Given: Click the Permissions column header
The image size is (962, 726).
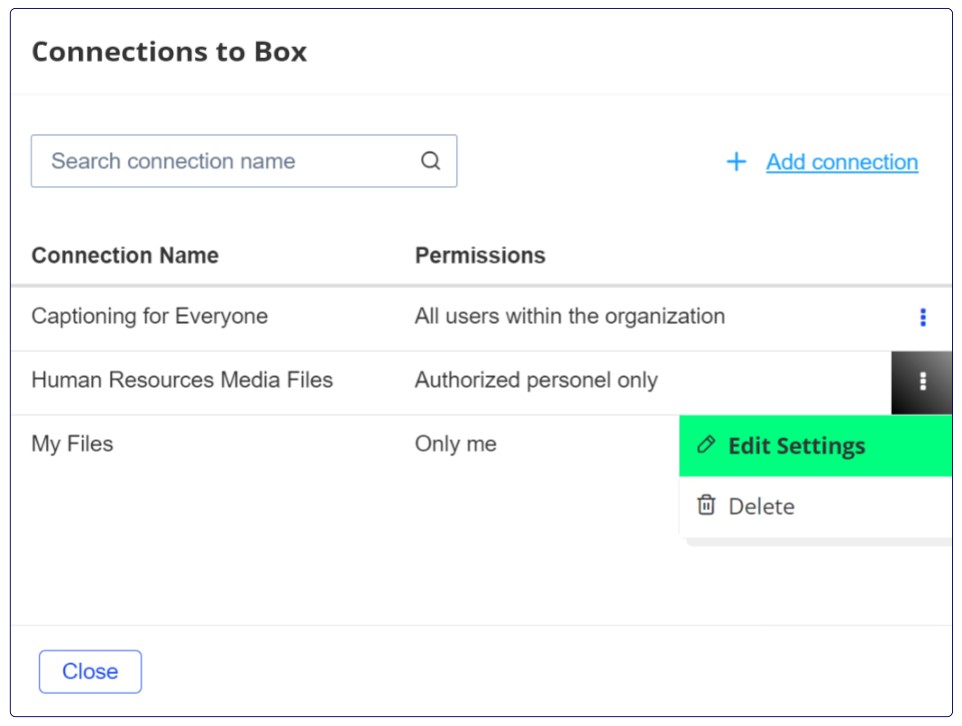Looking at the screenshot, I should click(481, 255).
